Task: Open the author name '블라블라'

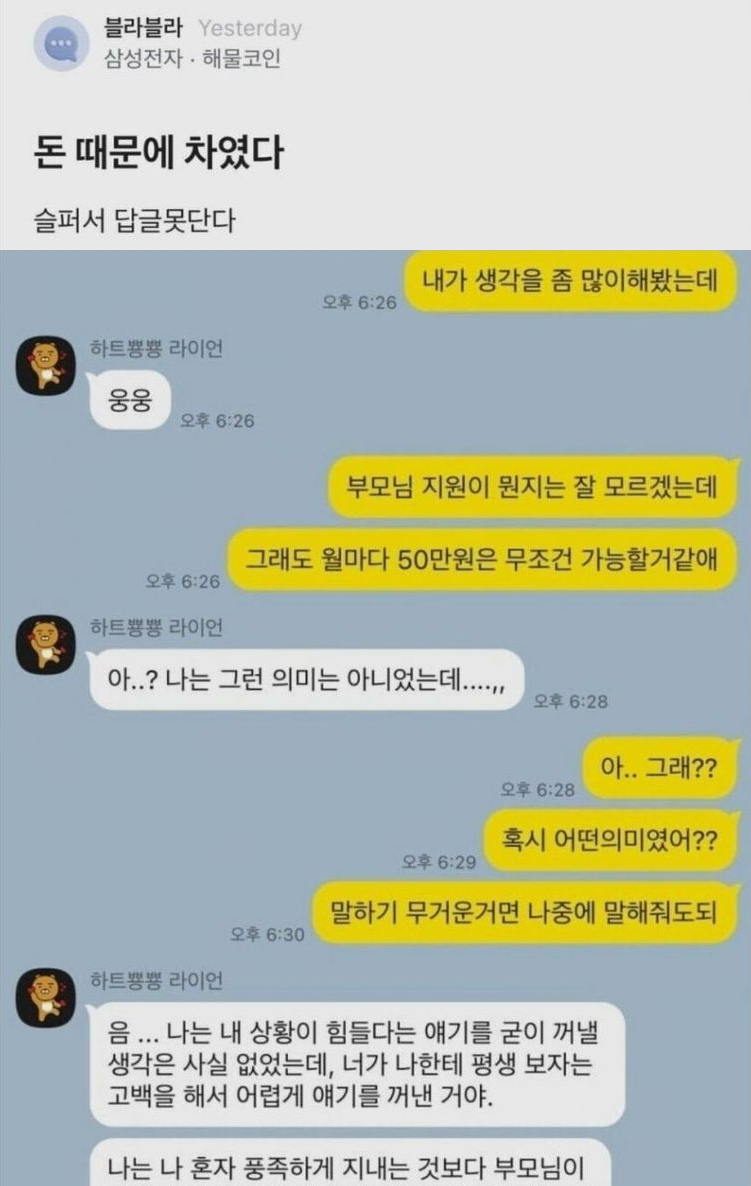Action: click(x=144, y=28)
